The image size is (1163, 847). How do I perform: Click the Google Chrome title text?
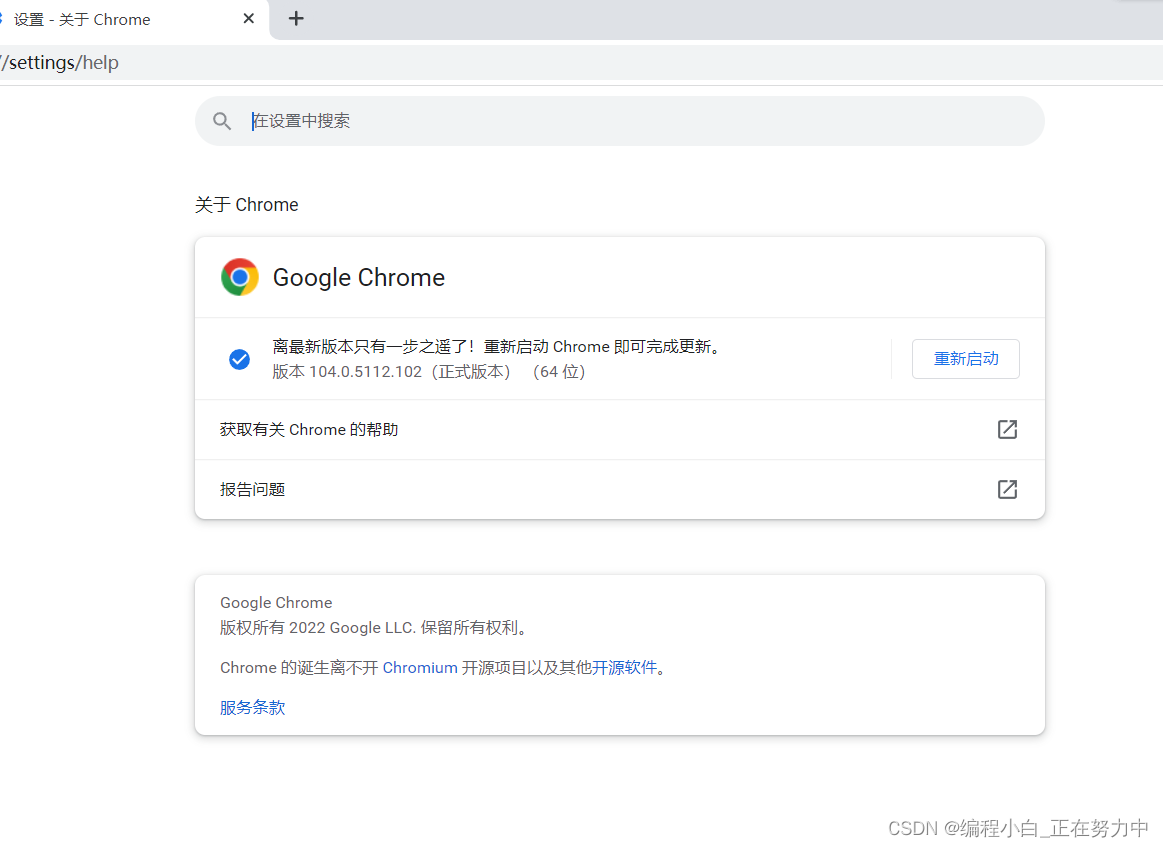pyautogui.click(x=359, y=277)
